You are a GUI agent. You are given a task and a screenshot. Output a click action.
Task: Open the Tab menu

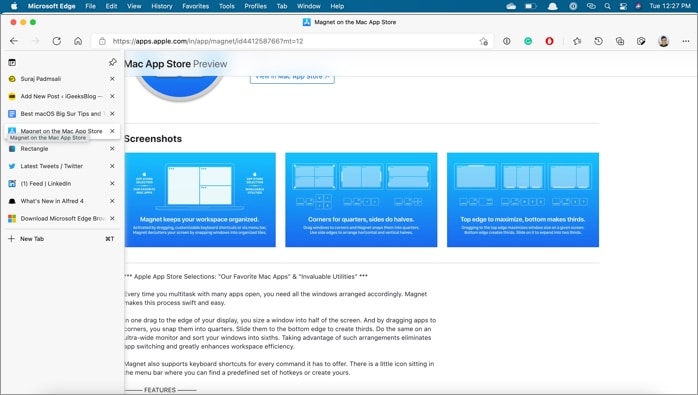282,6
